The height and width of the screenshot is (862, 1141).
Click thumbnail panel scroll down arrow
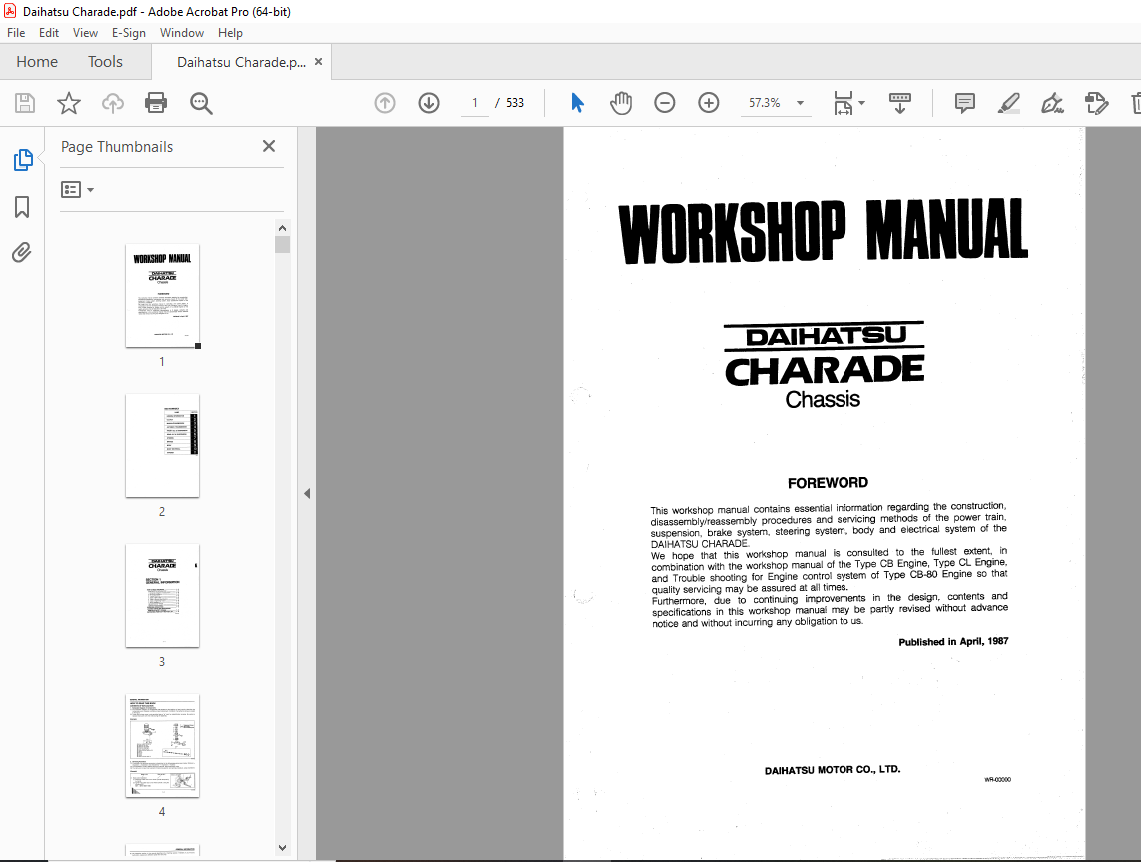pyautogui.click(x=282, y=847)
